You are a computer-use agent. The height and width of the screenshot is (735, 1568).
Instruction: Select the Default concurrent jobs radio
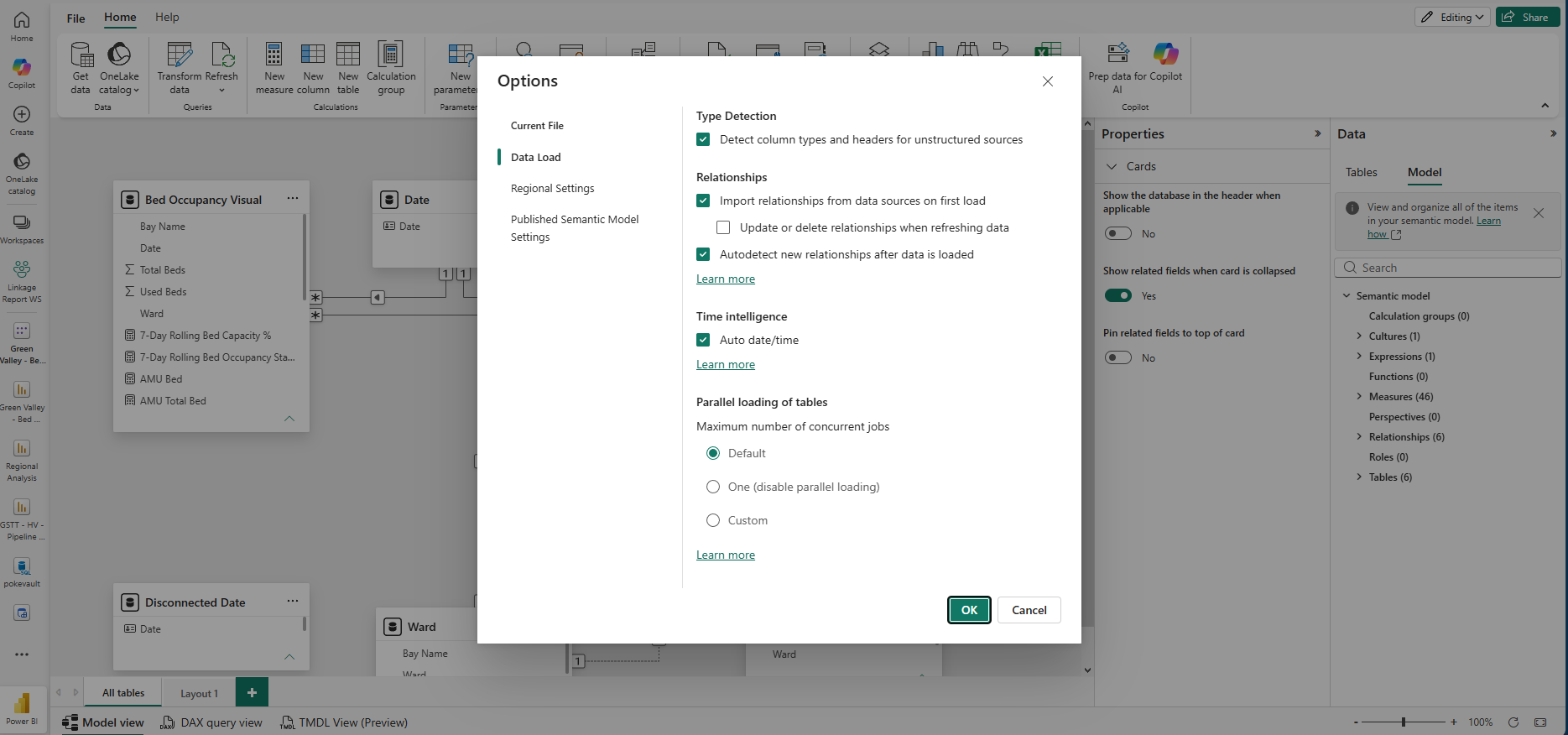[x=713, y=453]
